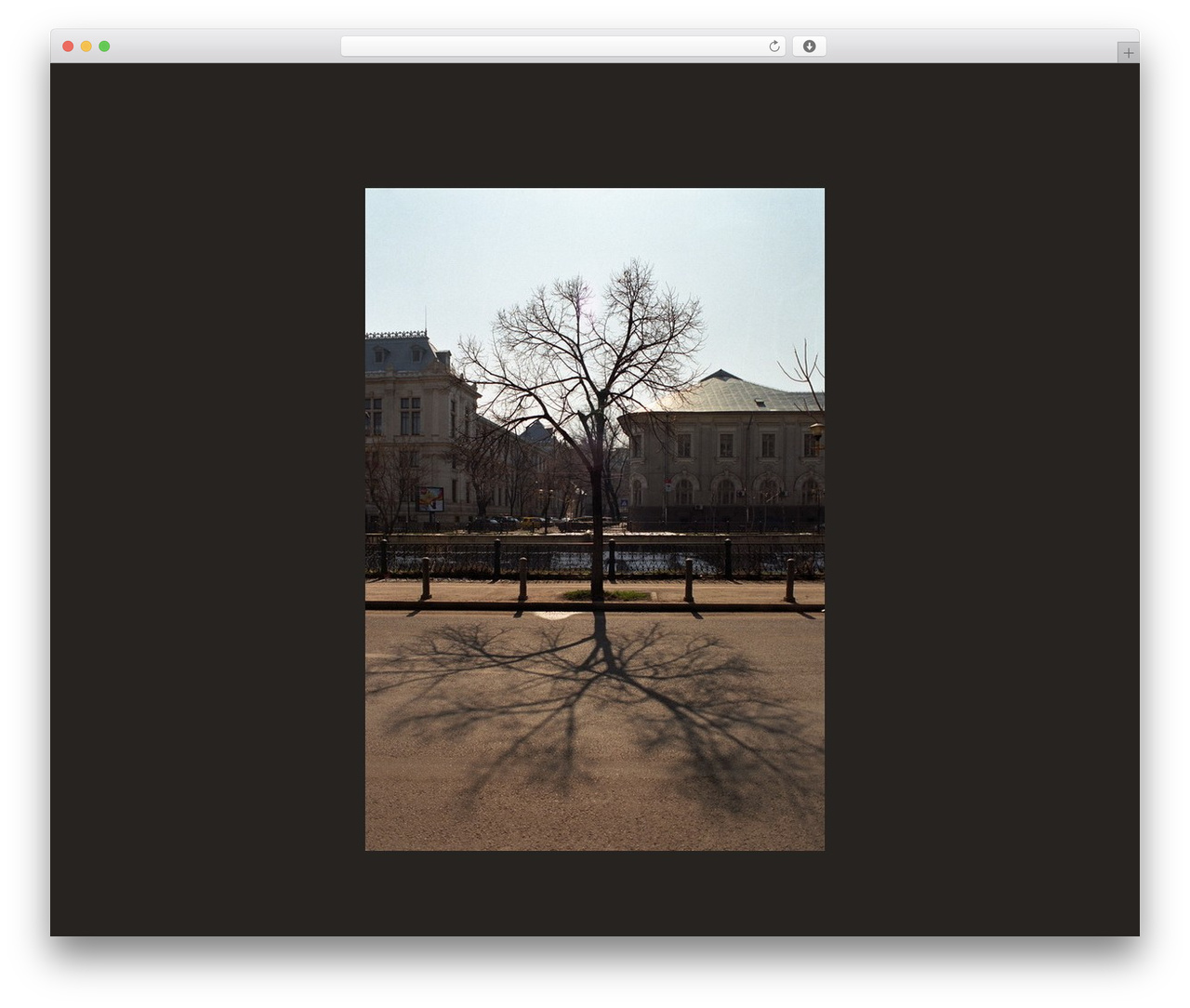Reload the page with the refresh icon
This screenshot has height=1008, width=1190.
point(773,46)
